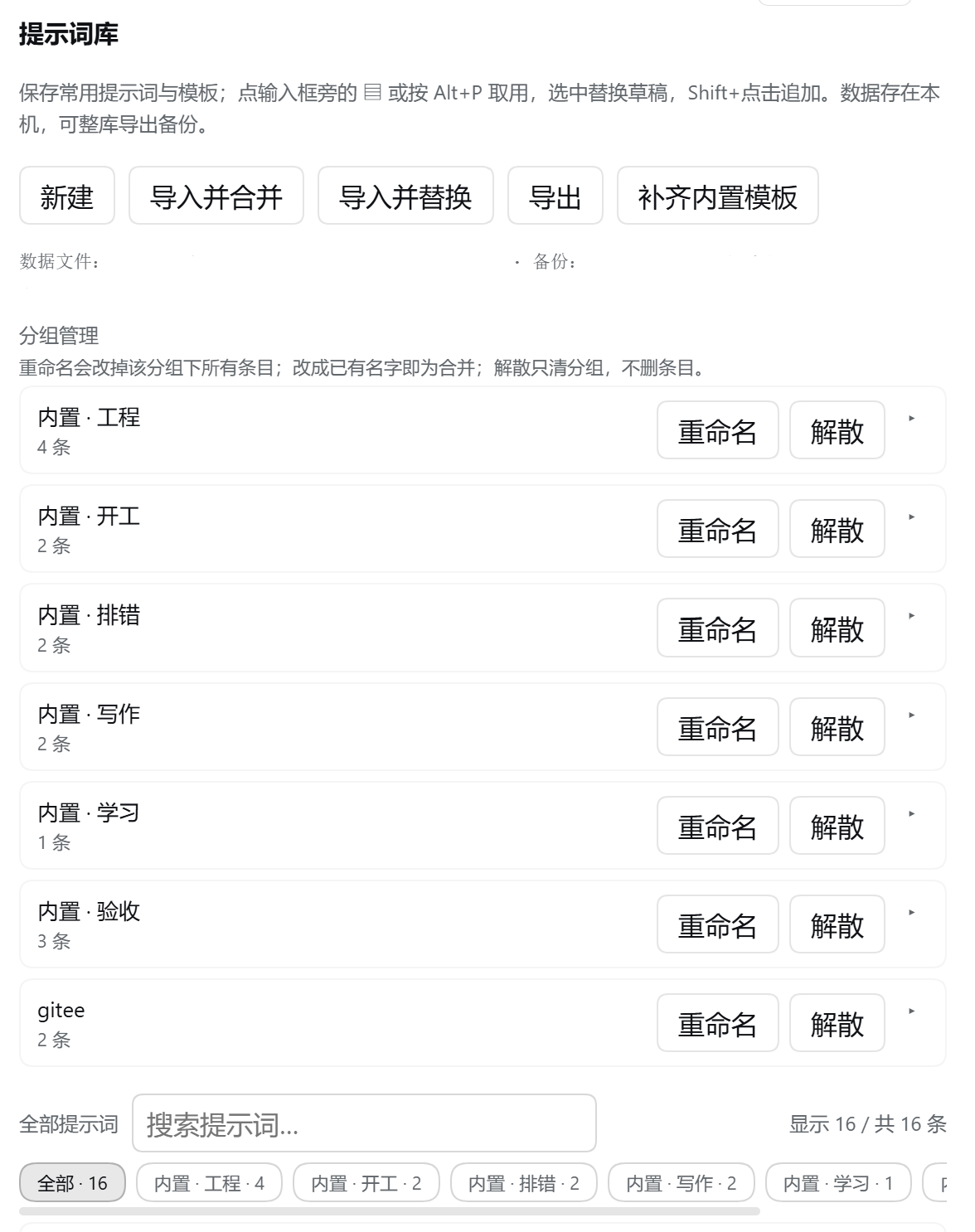Click the 显示 16 / 共 16 条 counter
The height and width of the screenshot is (1232, 975).
[x=867, y=1124]
